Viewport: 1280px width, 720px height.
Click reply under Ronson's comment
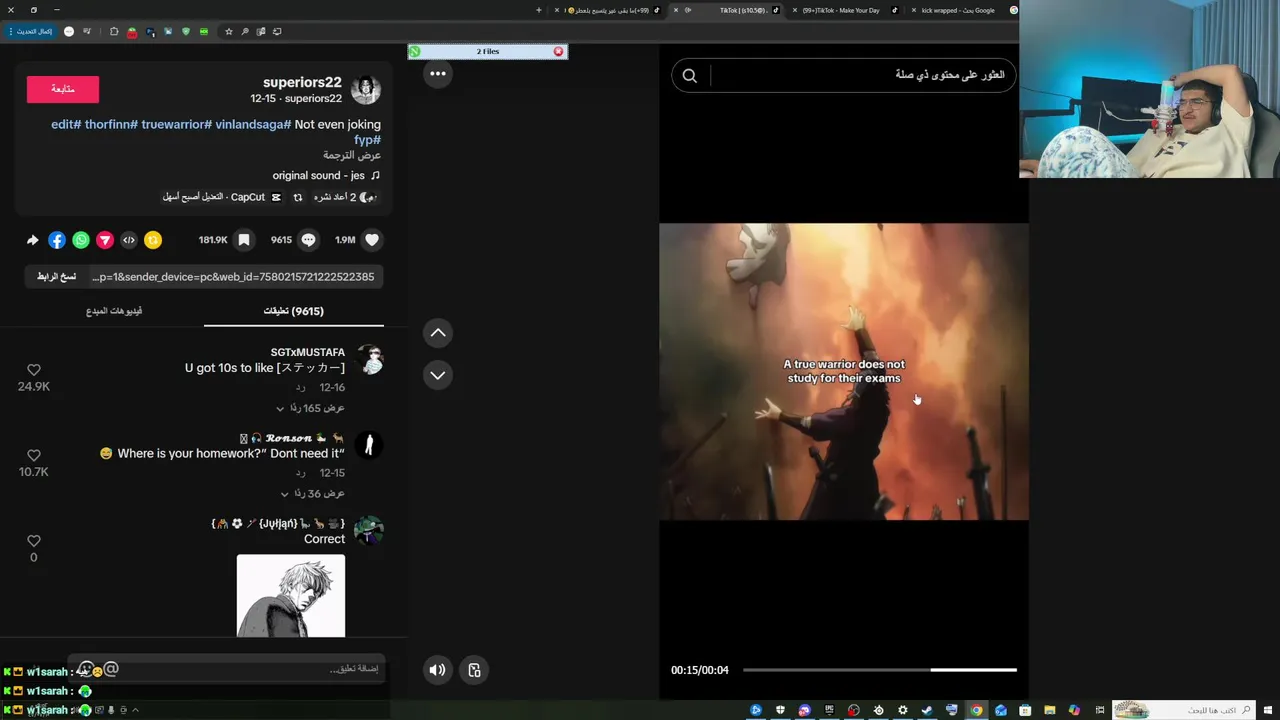pos(300,473)
